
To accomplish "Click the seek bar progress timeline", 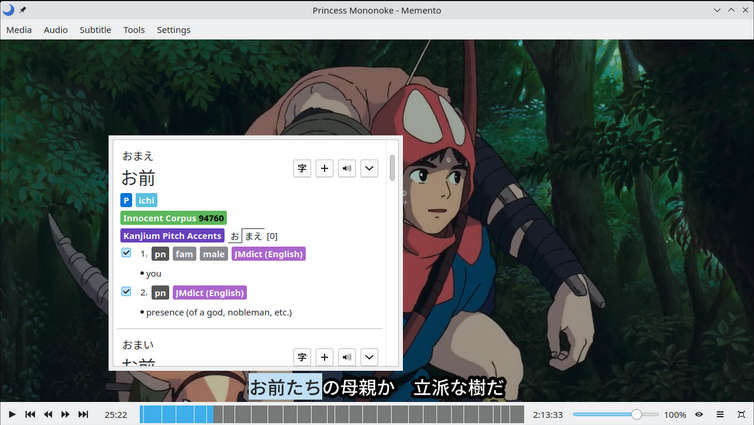I will click(x=332, y=414).
